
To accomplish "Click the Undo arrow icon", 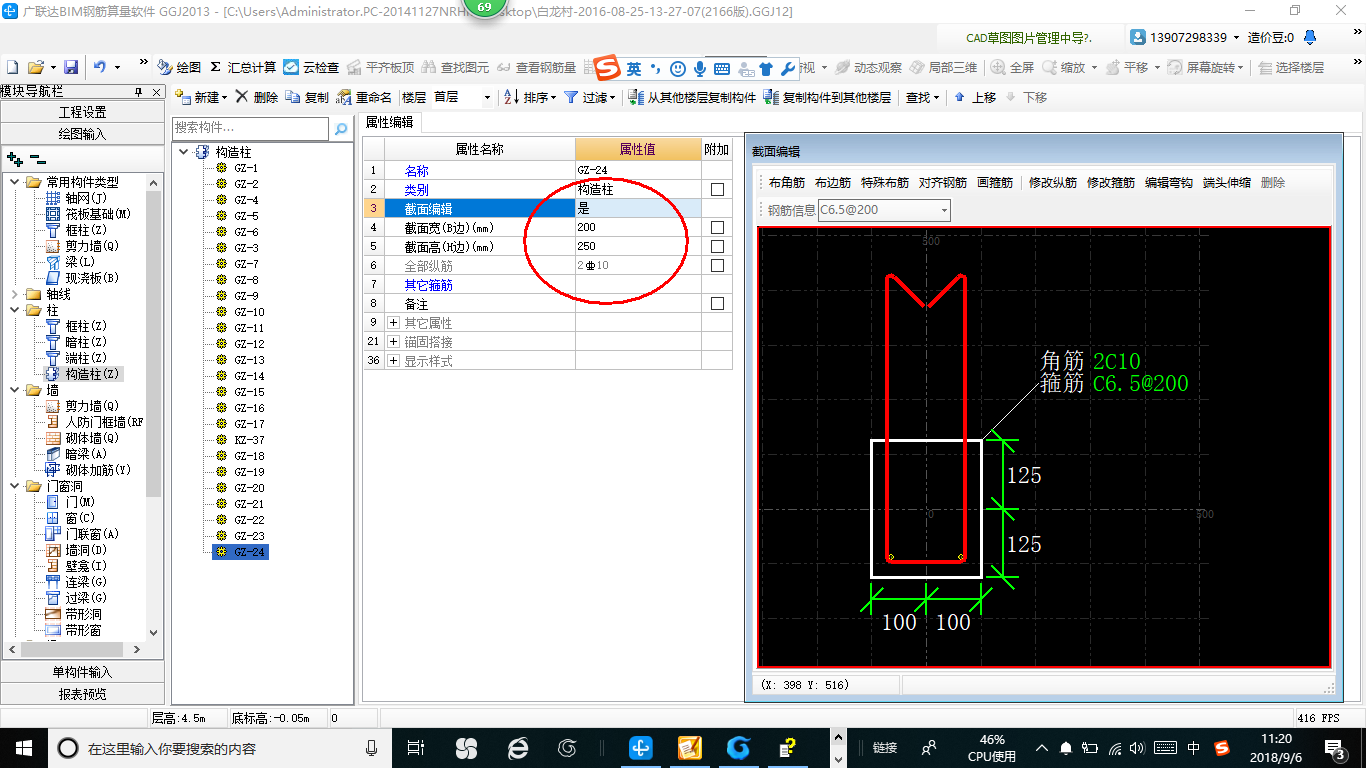I will tap(100, 67).
